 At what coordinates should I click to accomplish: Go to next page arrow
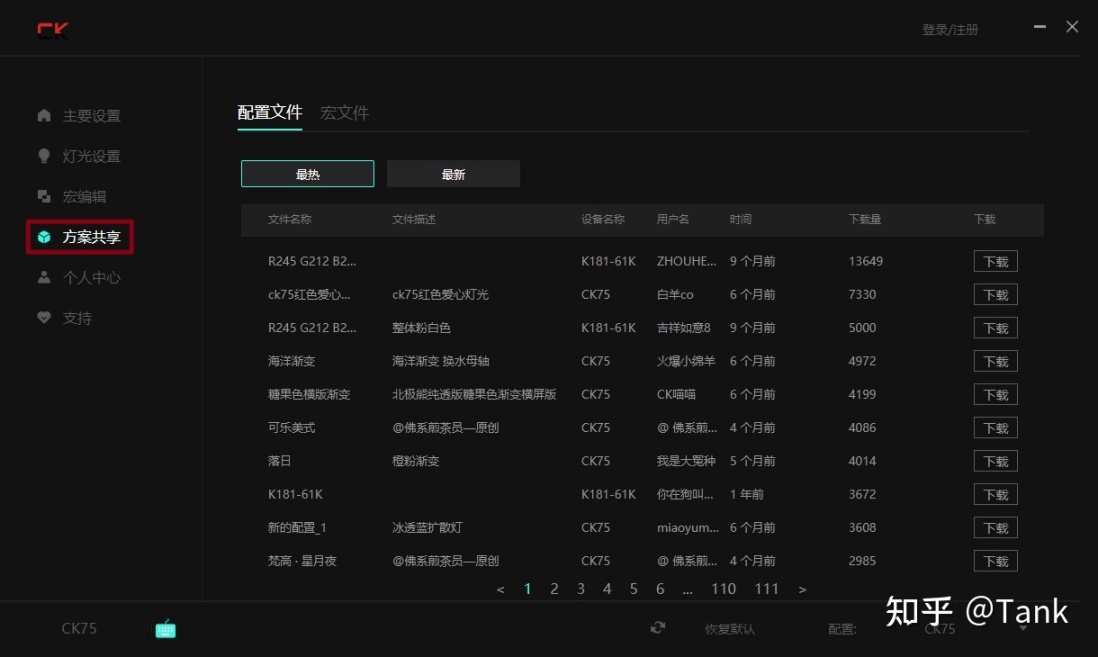[x=802, y=590]
